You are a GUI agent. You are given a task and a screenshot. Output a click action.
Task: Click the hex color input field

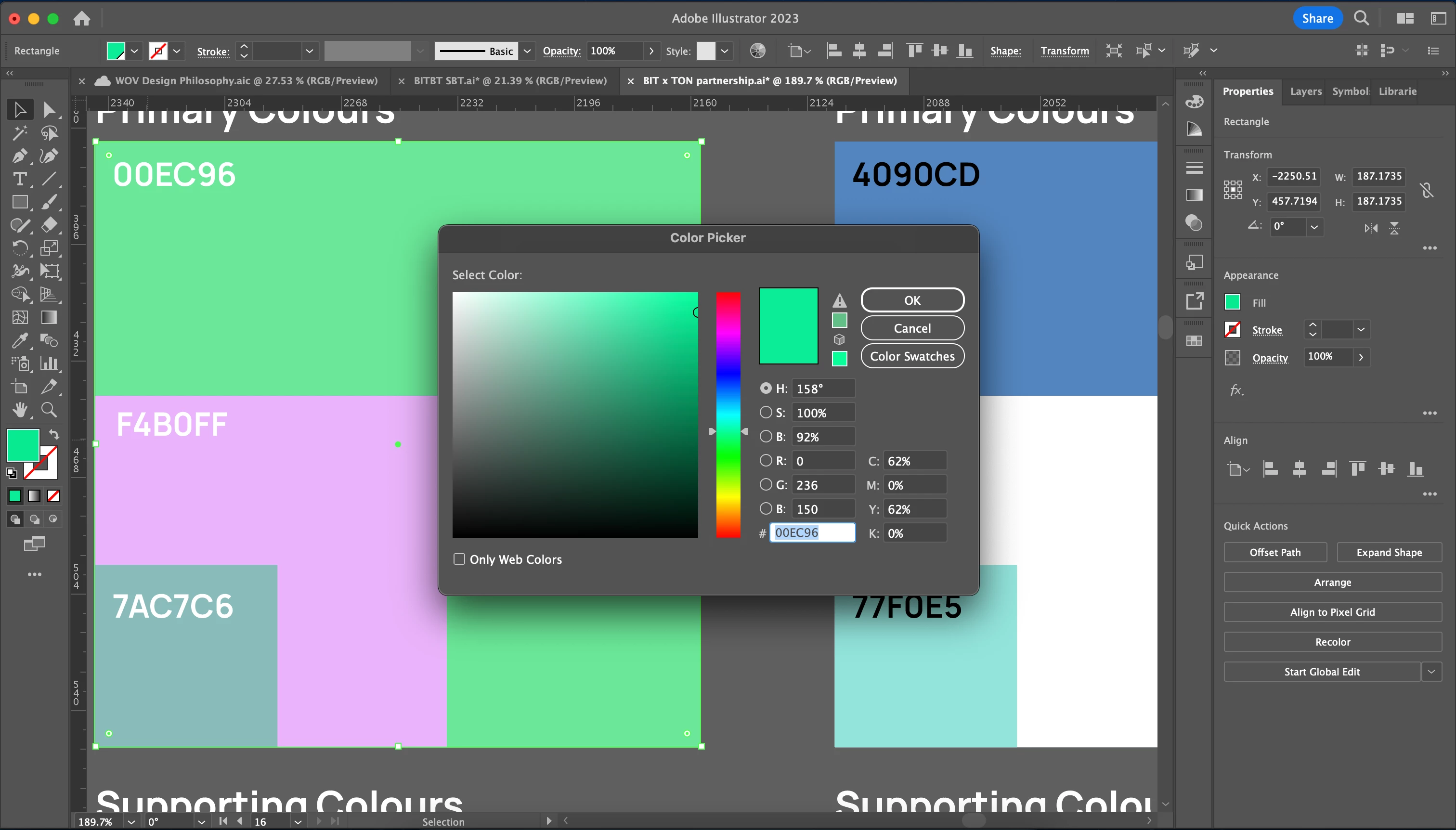[812, 532]
